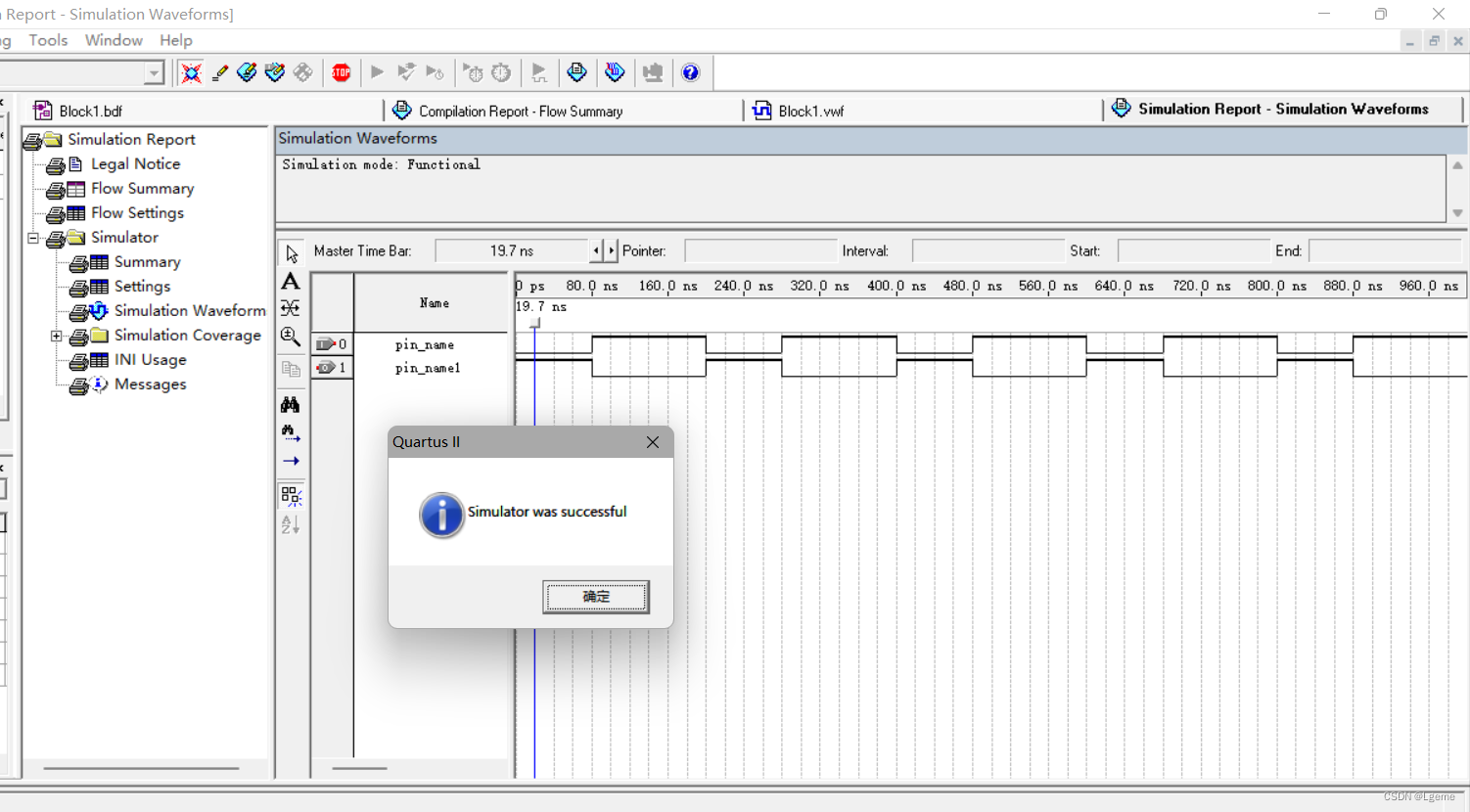
Task: Select the Text tool in waveform sidebar
Action: (x=290, y=281)
